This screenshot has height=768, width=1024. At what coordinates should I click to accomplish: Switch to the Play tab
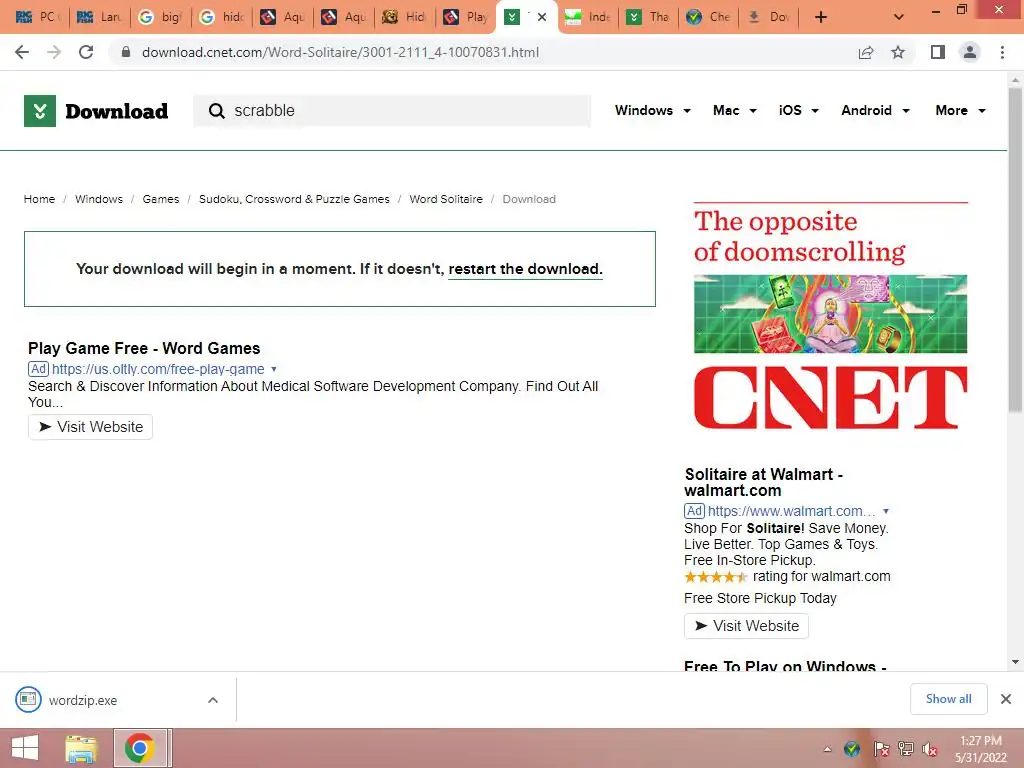coord(466,17)
